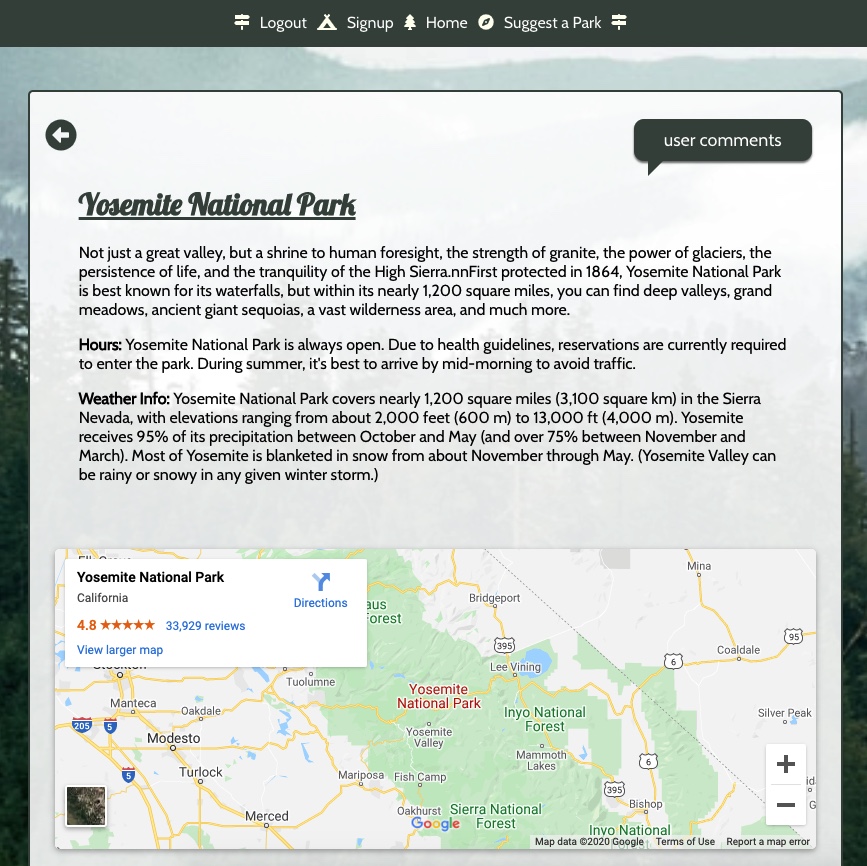Click the Yosemite National Park heading

pos(217,205)
